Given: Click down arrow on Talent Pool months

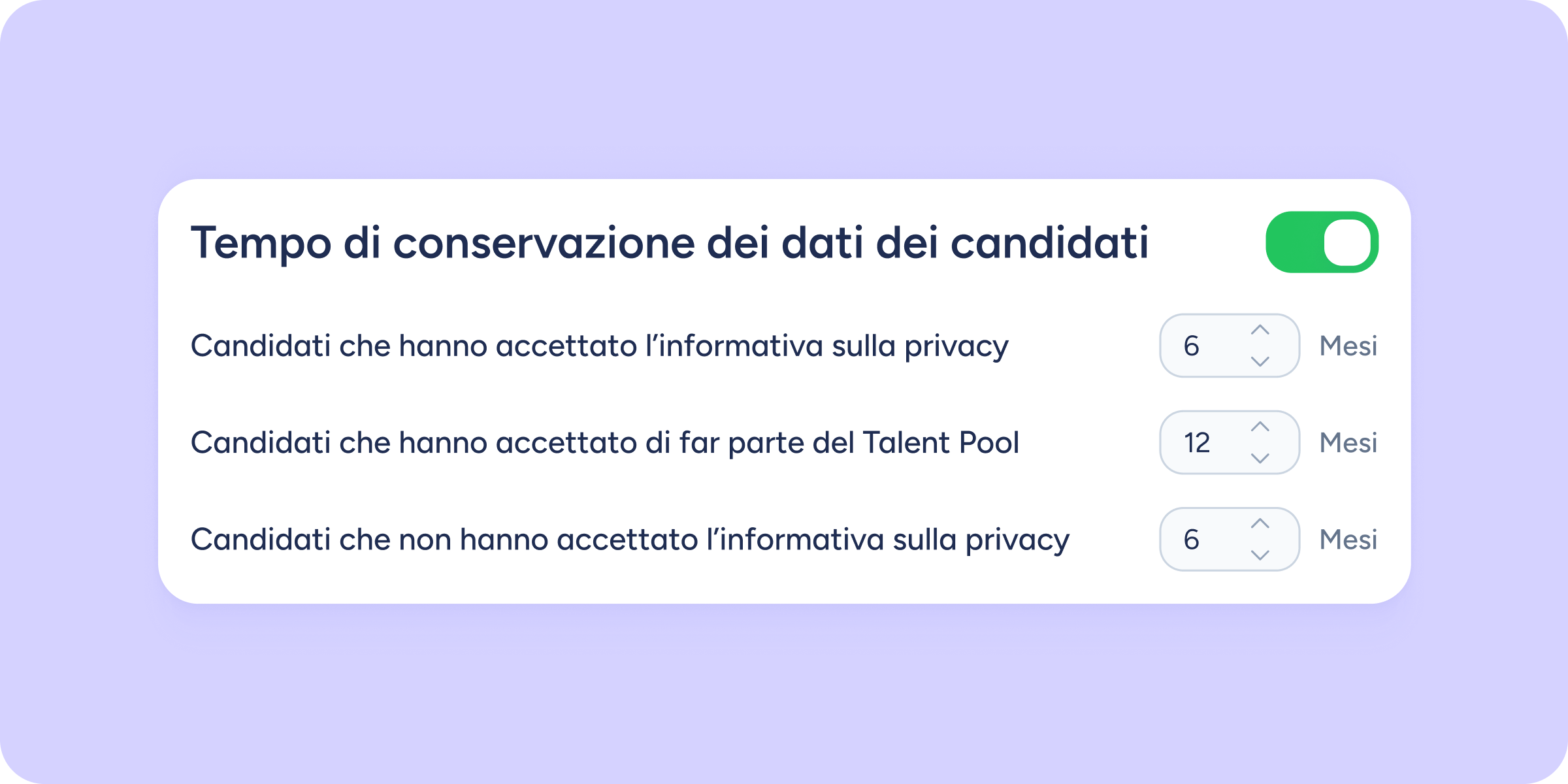Looking at the screenshot, I should [x=1260, y=457].
